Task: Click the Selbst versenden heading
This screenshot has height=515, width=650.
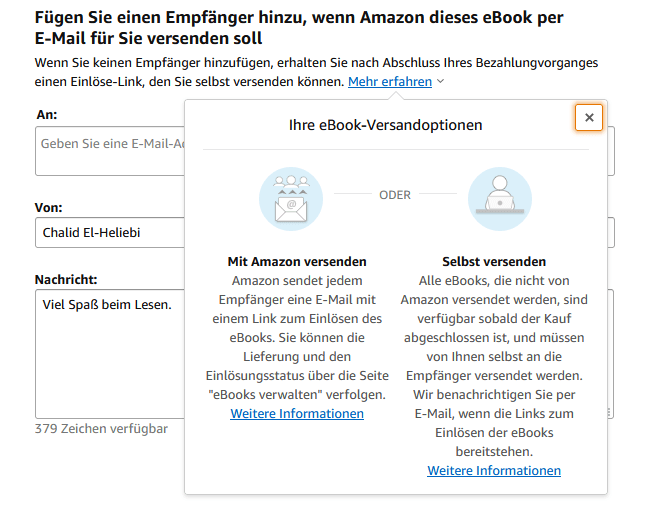Action: pyautogui.click(x=494, y=262)
